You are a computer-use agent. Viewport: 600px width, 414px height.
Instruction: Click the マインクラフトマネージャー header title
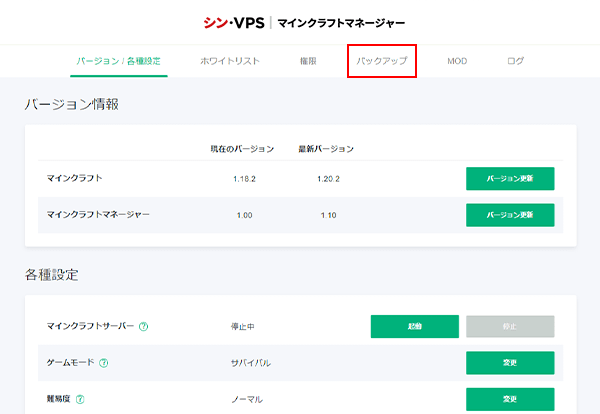coord(341,23)
